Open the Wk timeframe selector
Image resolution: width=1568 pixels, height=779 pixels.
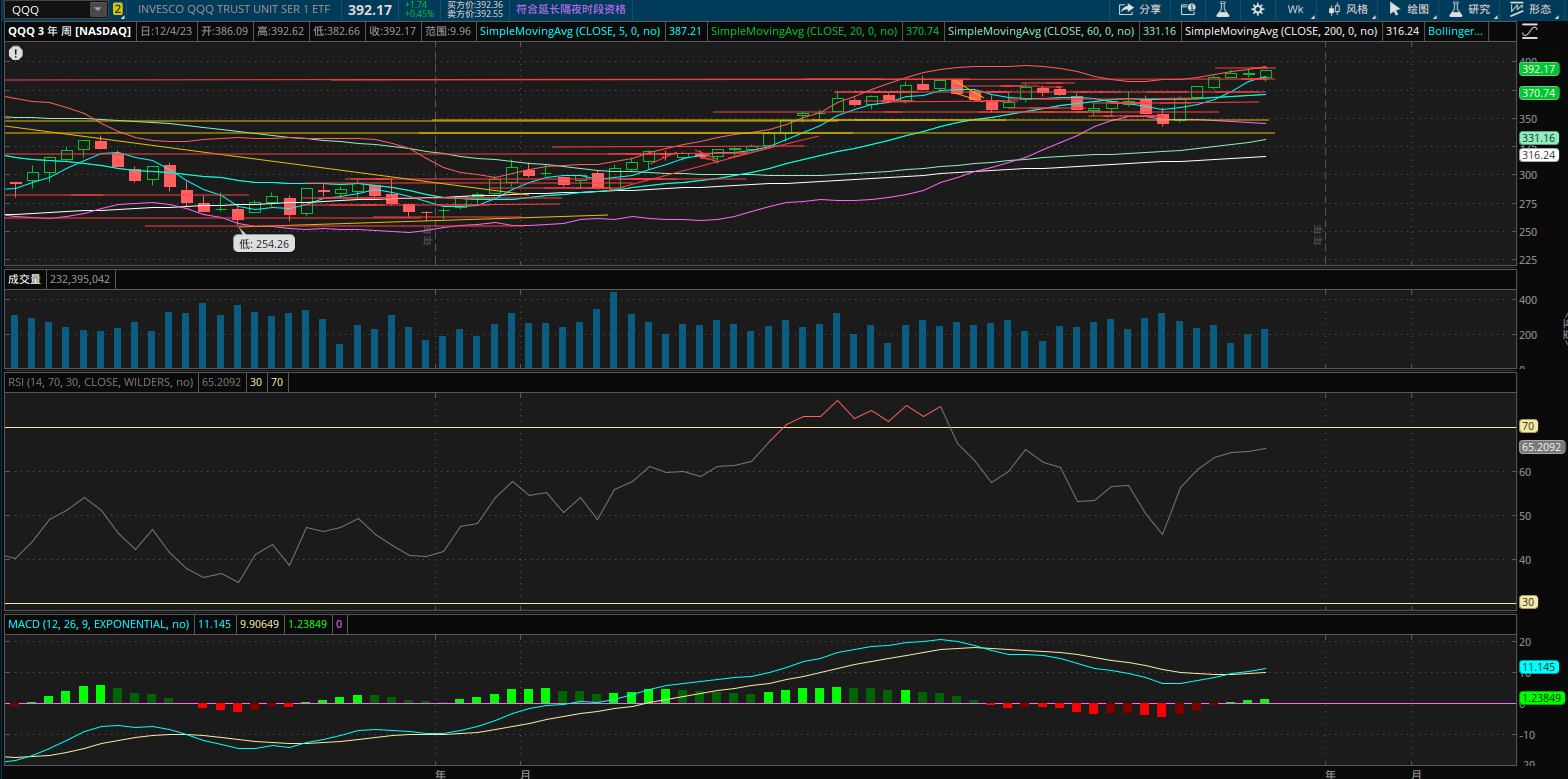[1295, 9]
